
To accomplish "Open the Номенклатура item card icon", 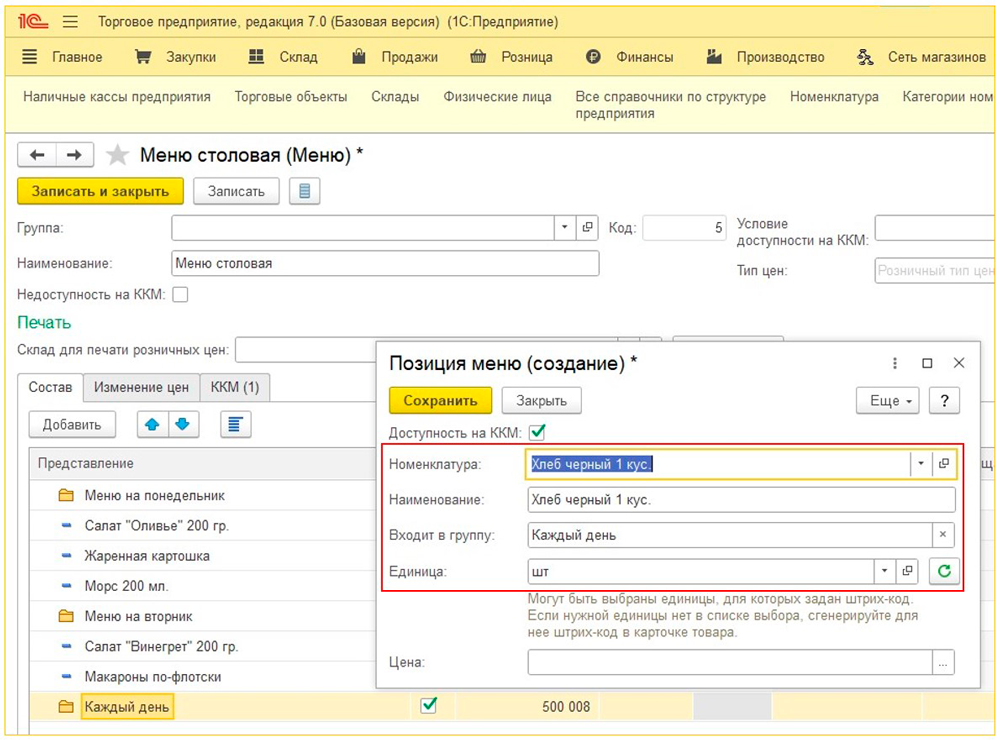I will (942, 464).
